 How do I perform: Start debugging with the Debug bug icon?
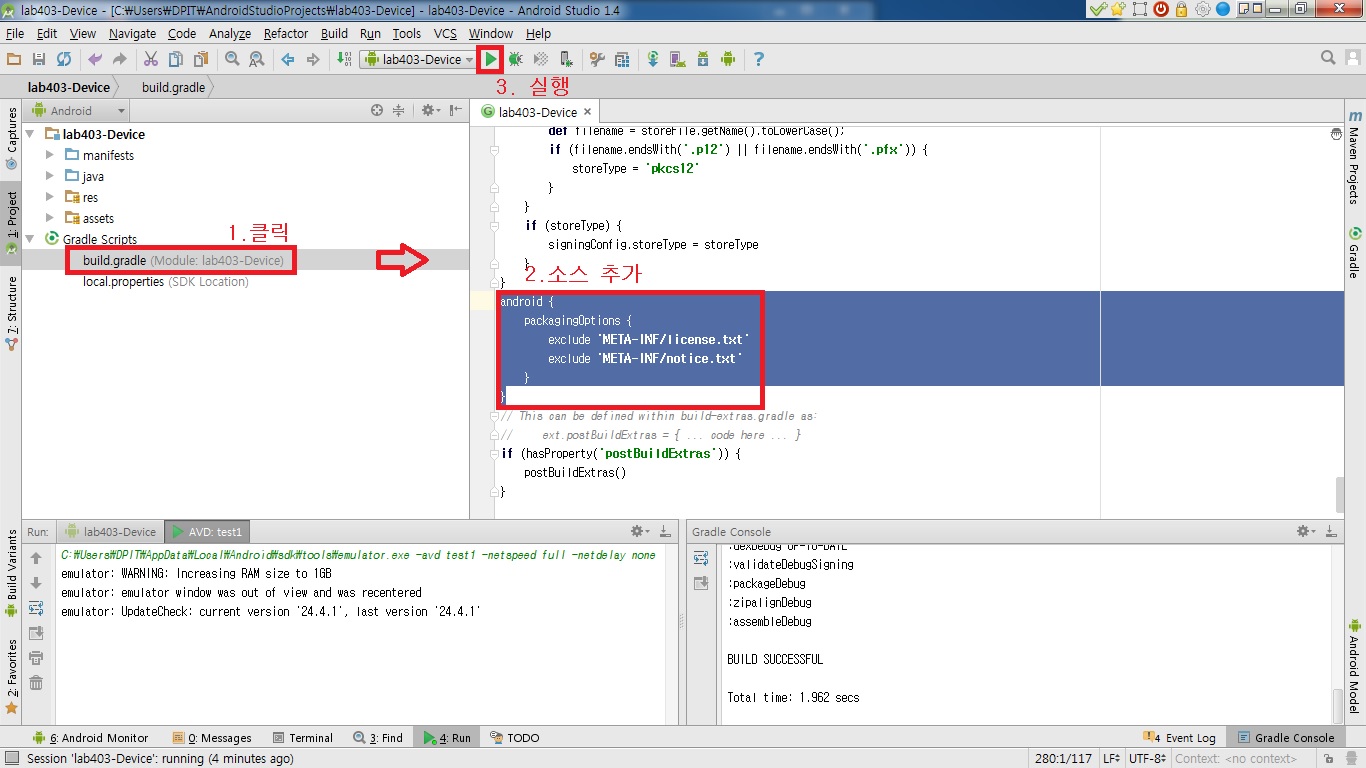(x=516, y=60)
